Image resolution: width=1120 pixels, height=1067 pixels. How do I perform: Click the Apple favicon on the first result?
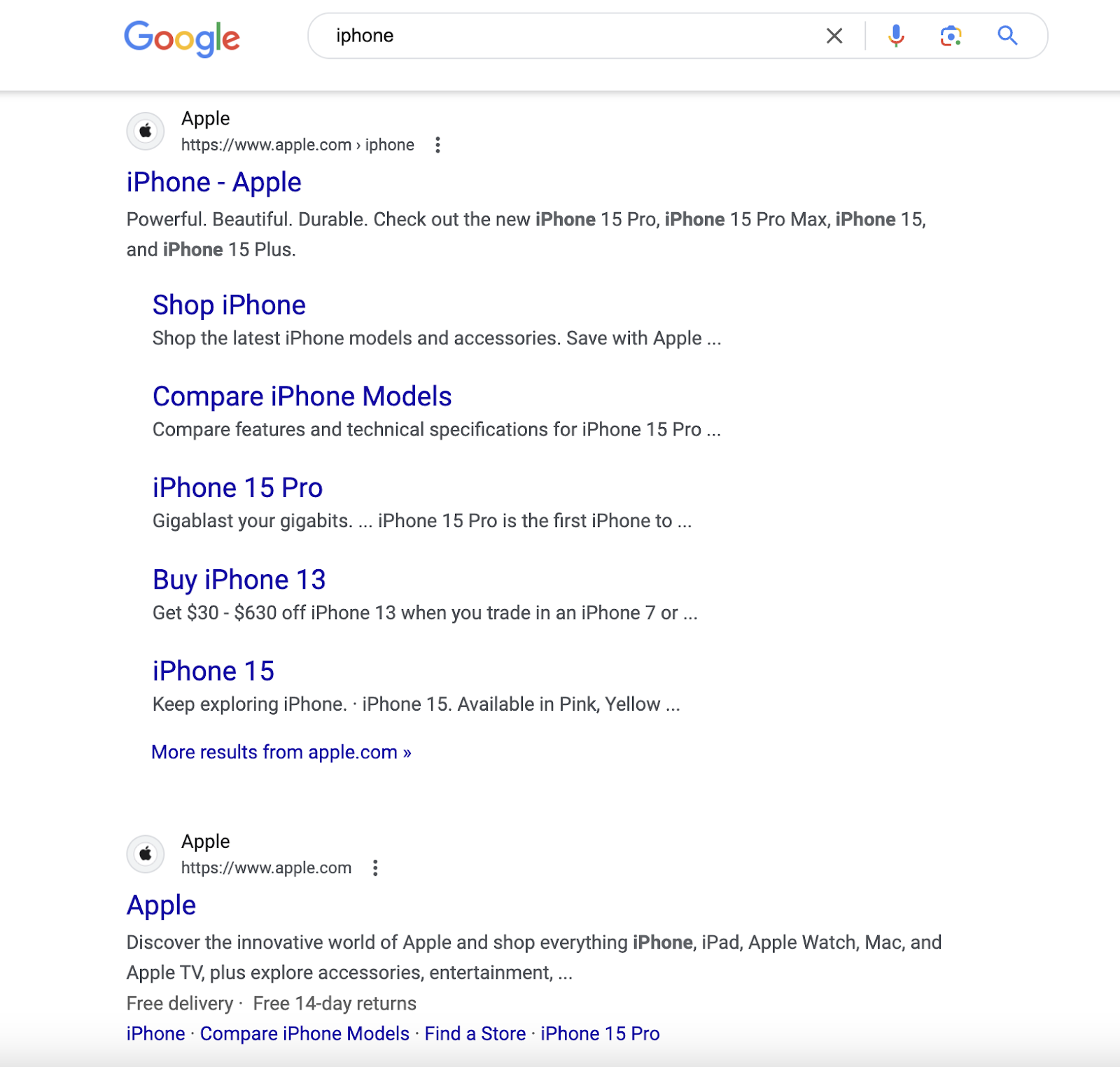click(144, 131)
